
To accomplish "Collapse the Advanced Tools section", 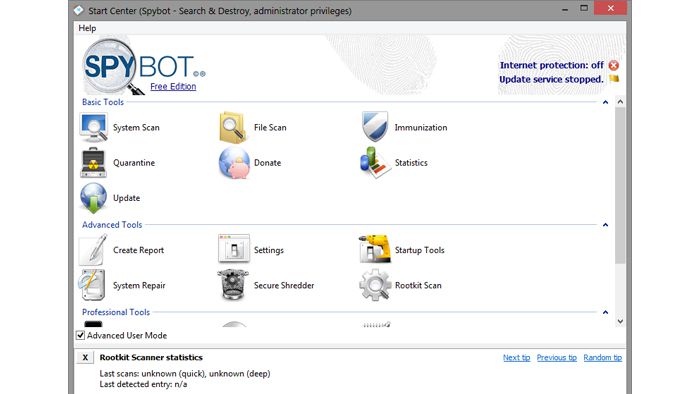I will pos(605,225).
